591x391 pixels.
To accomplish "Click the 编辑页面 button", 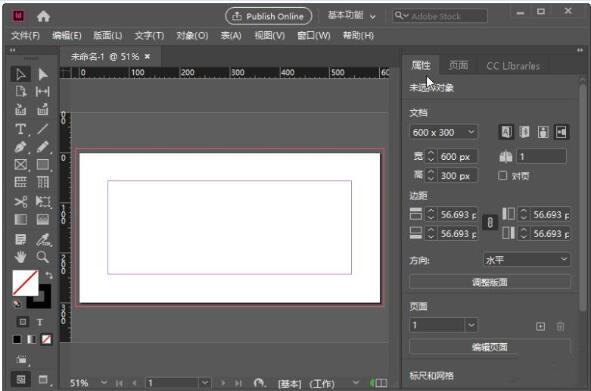I will click(490, 347).
